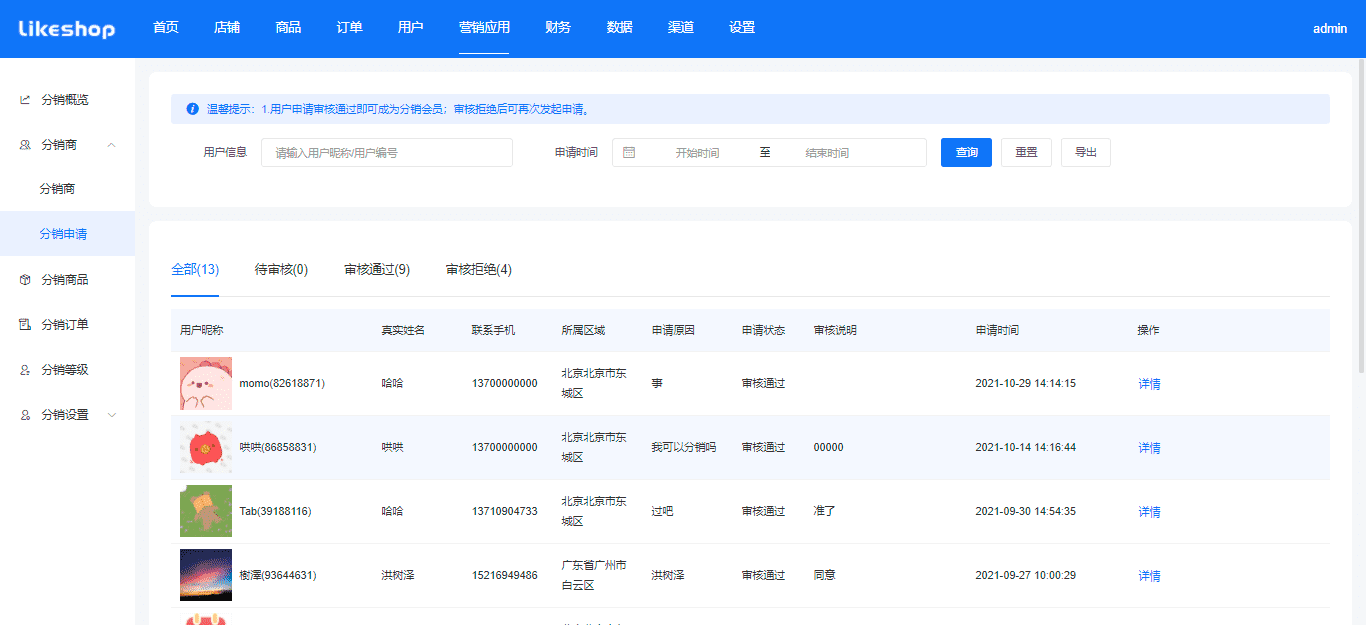Click nickname 哄哄(86858831)
The width and height of the screenshot is (1366, 625).
(278, 447)
